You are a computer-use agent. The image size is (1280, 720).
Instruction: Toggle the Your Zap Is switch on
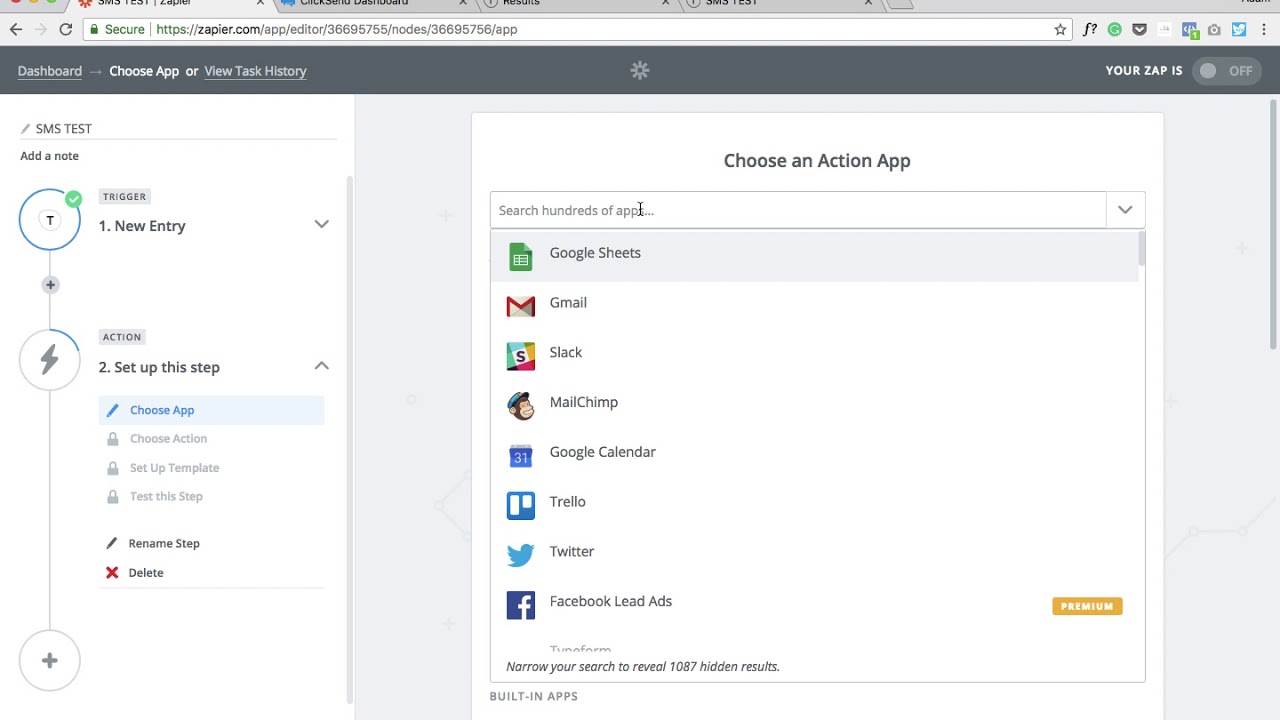[1226, 71]
